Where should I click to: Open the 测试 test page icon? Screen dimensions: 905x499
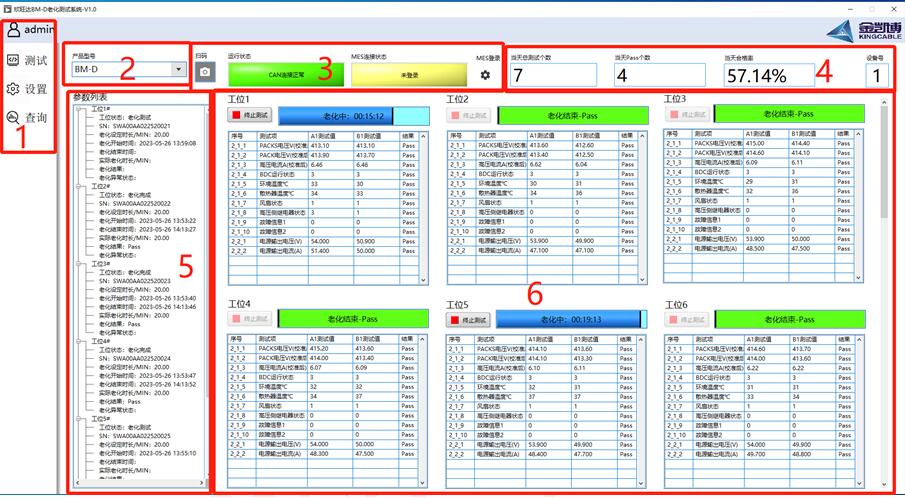[13, 60]
